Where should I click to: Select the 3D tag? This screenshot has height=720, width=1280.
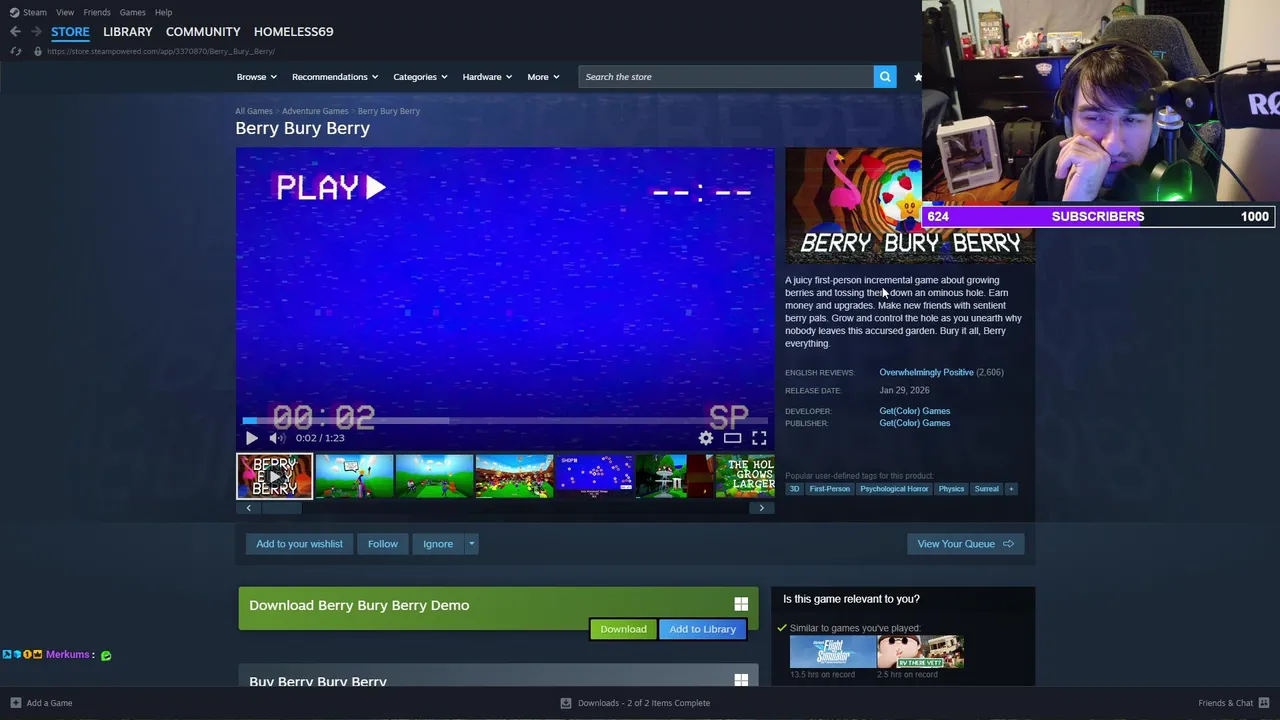[794, 489]
